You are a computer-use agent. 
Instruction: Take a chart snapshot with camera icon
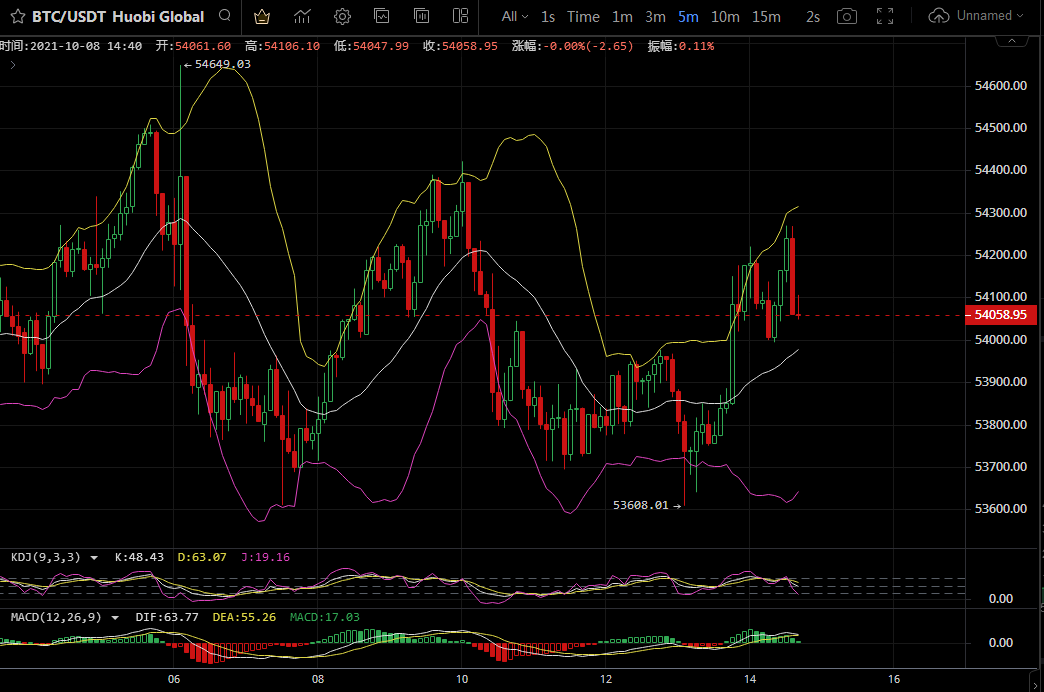(x=847, y=16)
